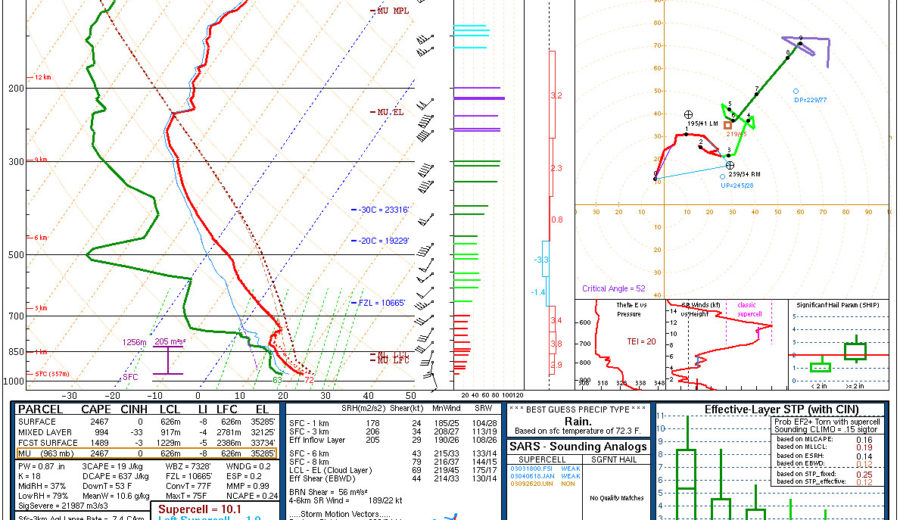
Task: Click the FZL = 10665' label on skew-T
Action: pos(378,303)
